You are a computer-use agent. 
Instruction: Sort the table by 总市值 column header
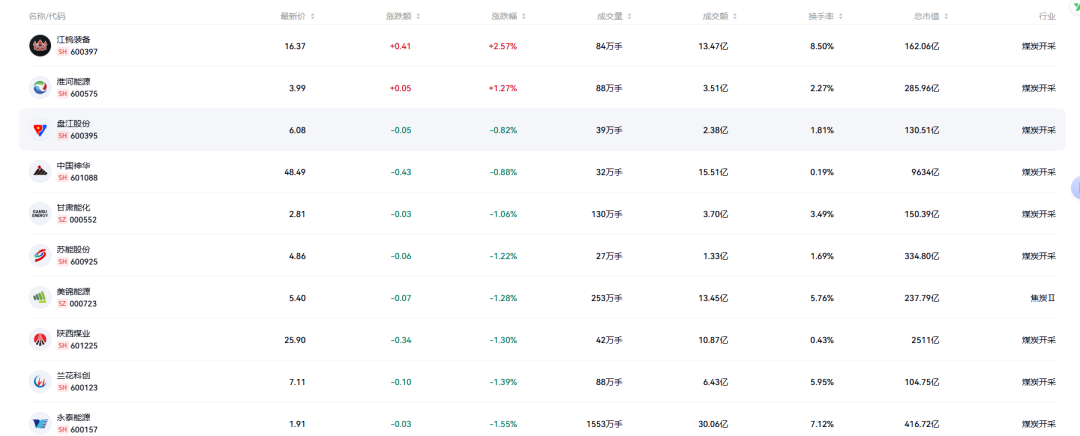[x=928, y=16]
